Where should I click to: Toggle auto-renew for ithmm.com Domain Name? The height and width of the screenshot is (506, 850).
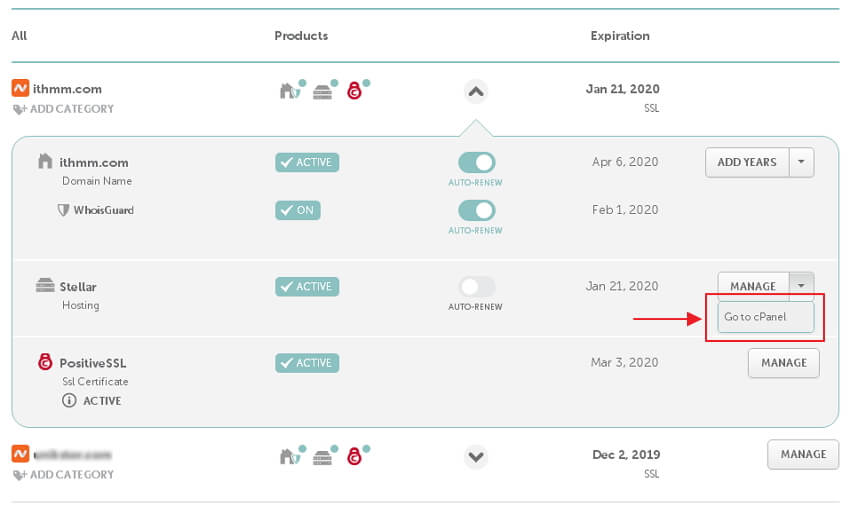(476, 162)
